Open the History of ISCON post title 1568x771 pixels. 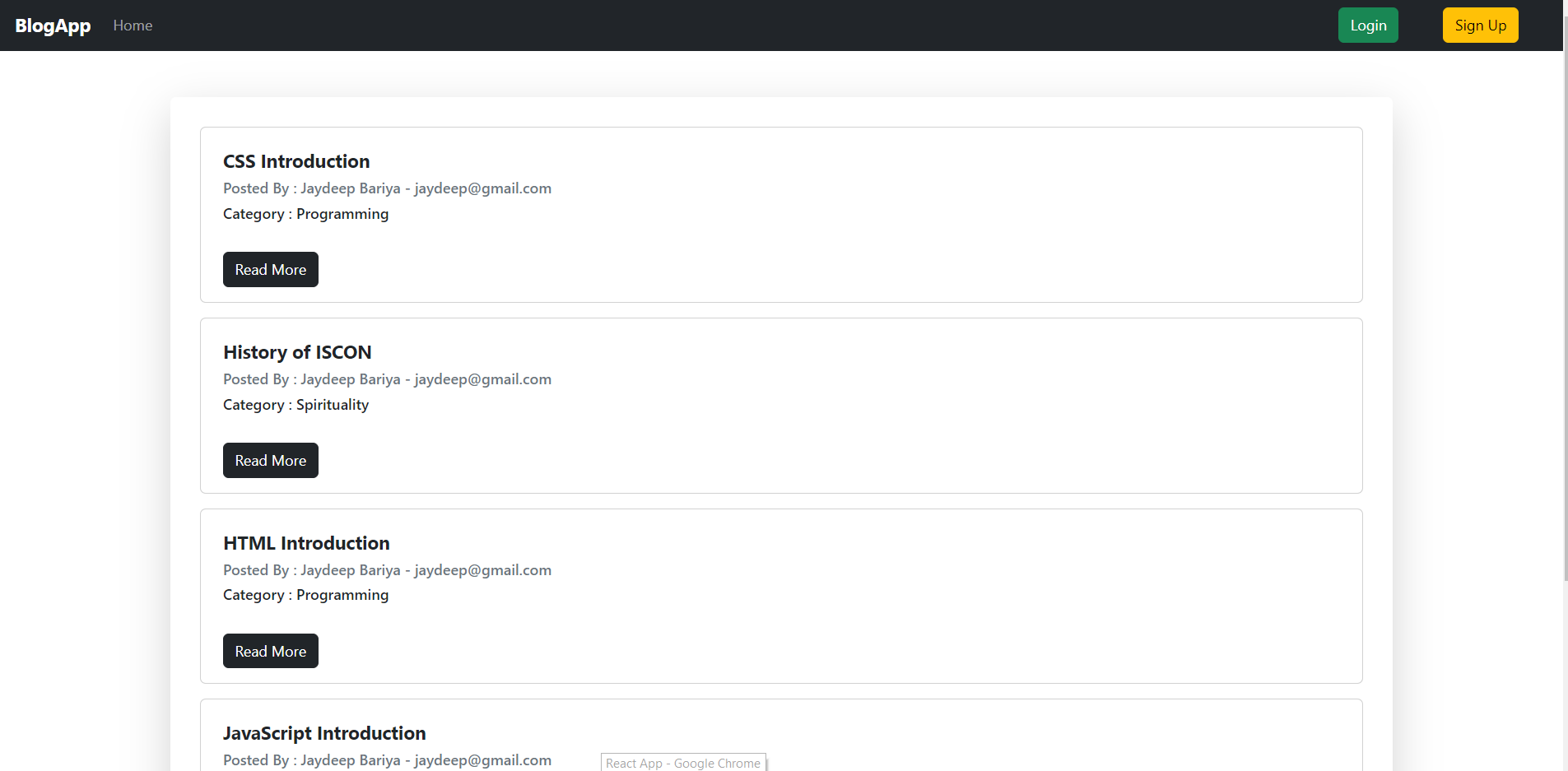coord(297,352)
